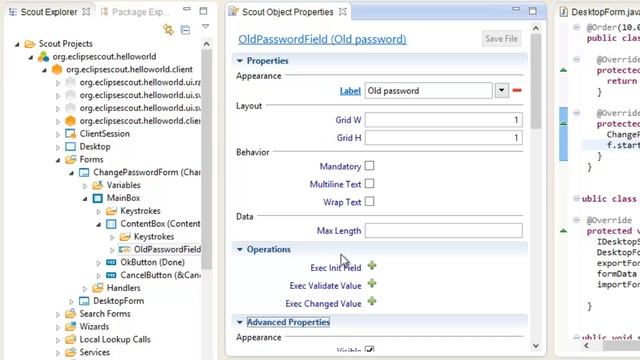The height and width of the screenshot is (360, 640).
Task: Collapse the Properties section
Action: [240, 61]
